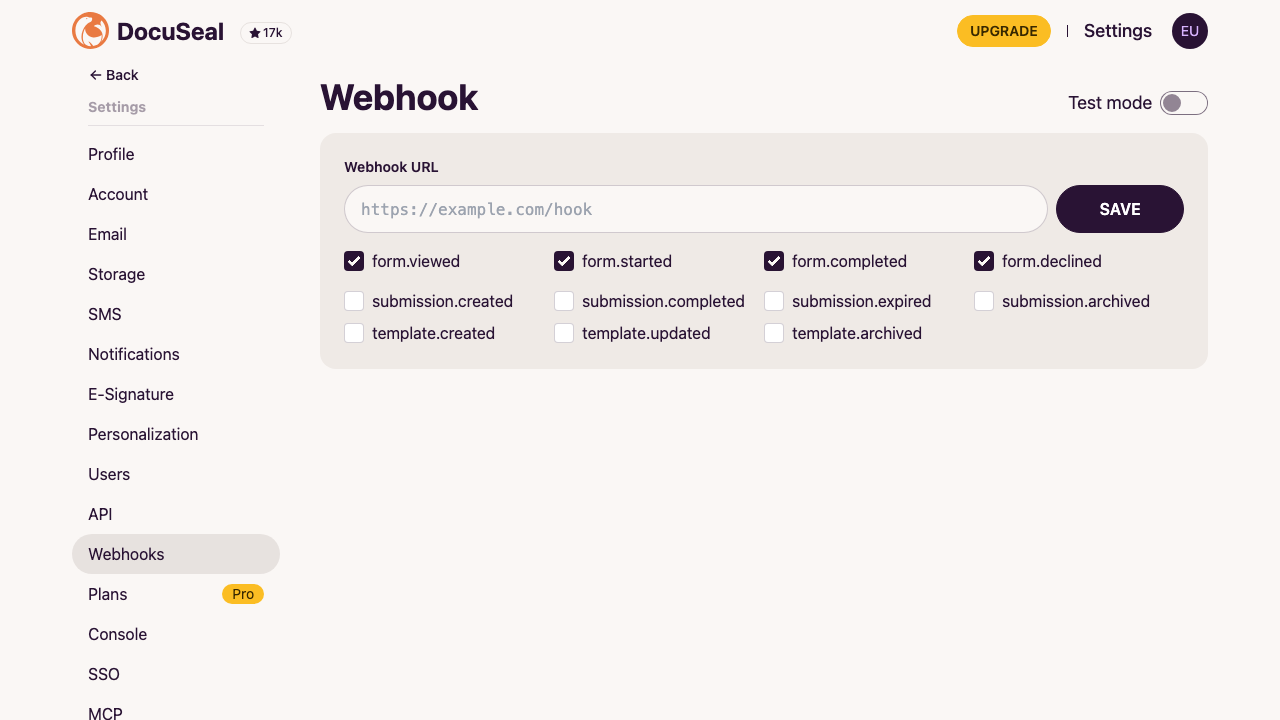Enable the submission.archived checkbox
1280x720 pixels.
(984, 301)
